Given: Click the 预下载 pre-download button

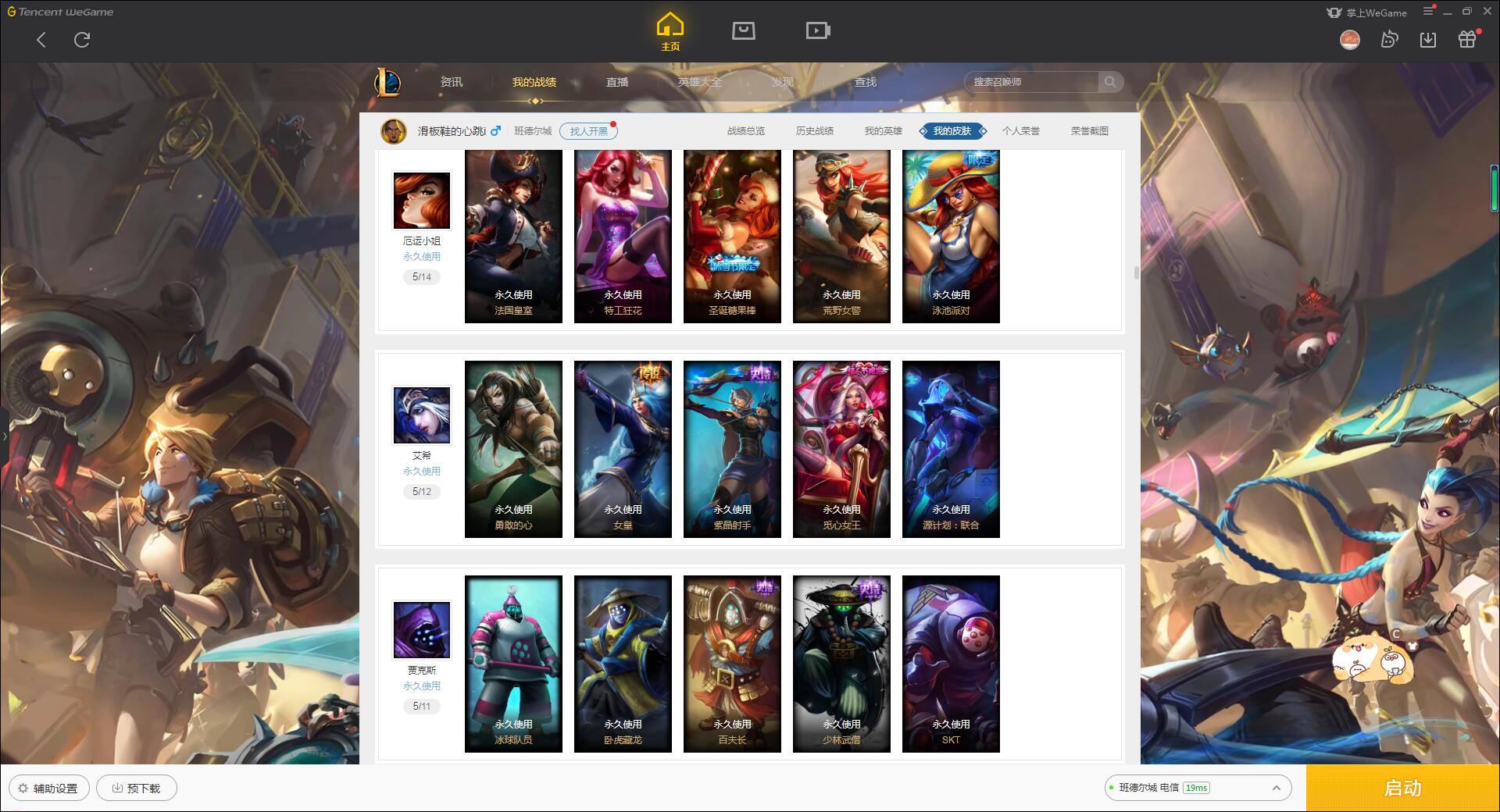Looking at the screenshot, I should pos(137,788).
